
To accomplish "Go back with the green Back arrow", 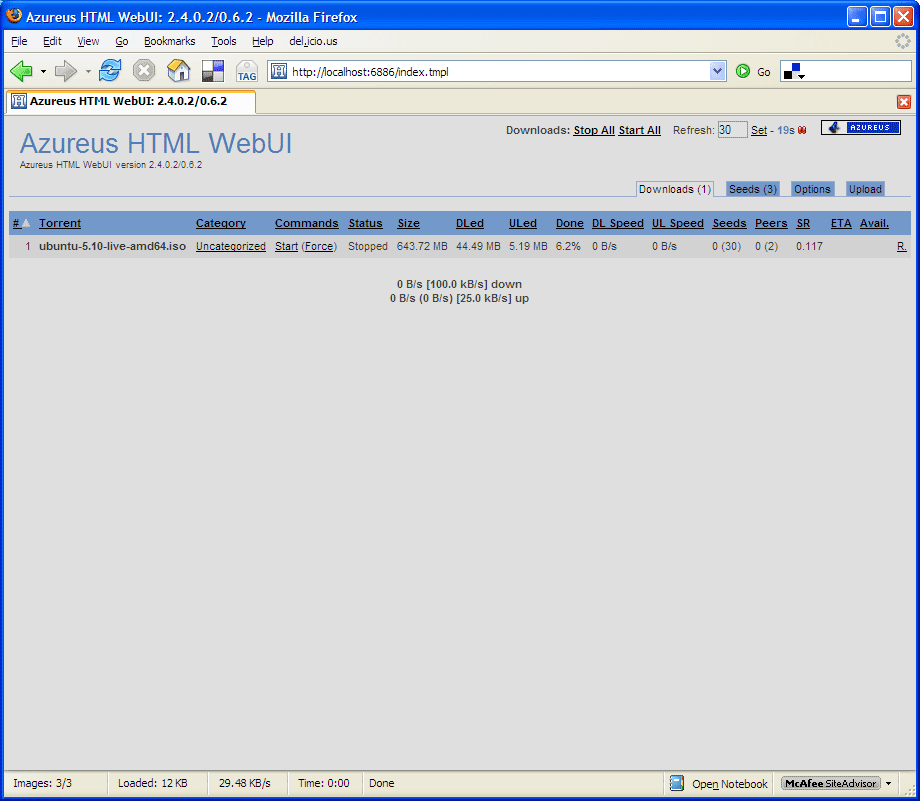I will point(21,71).
